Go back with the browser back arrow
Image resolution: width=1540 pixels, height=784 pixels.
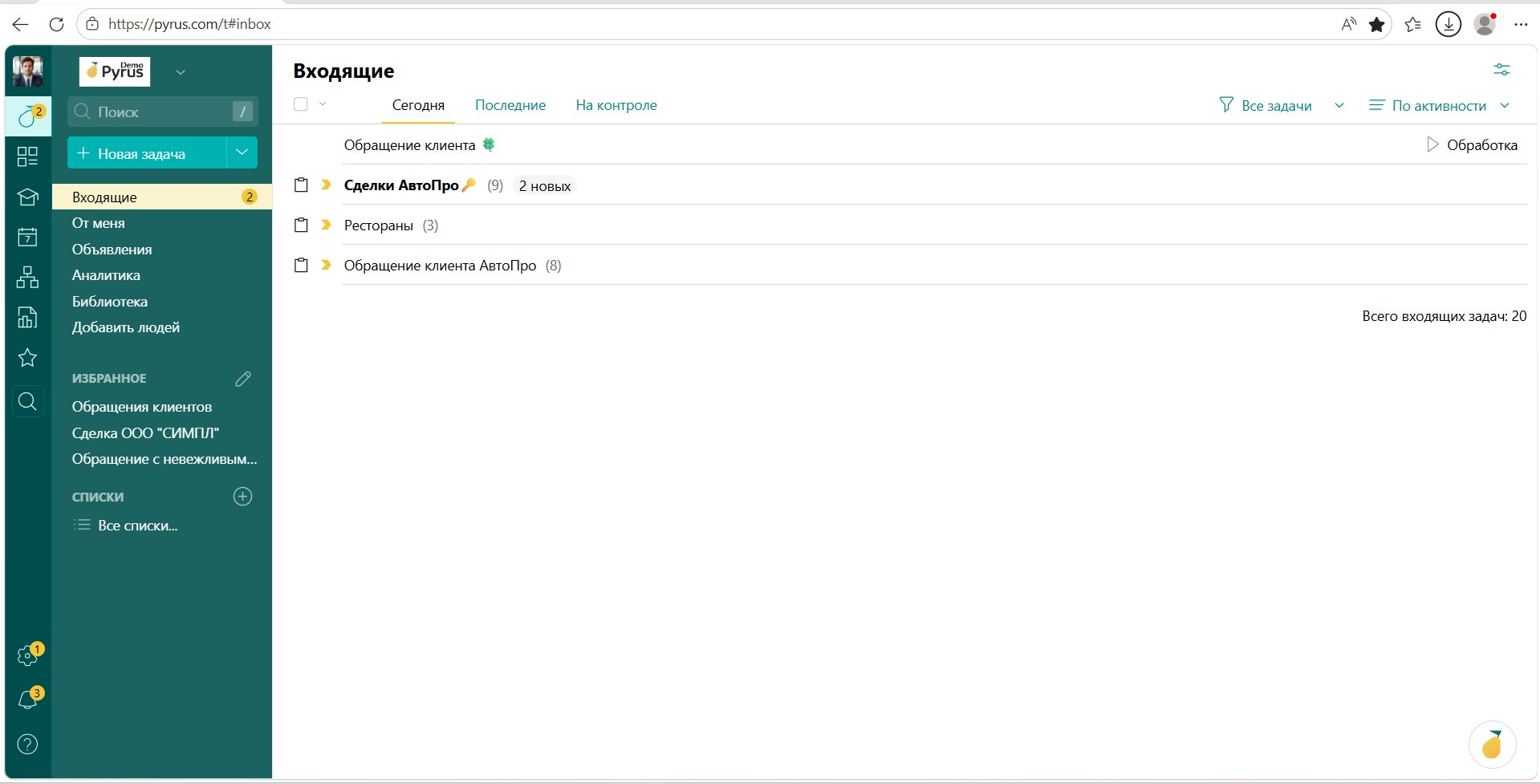(x=21, y=24)
